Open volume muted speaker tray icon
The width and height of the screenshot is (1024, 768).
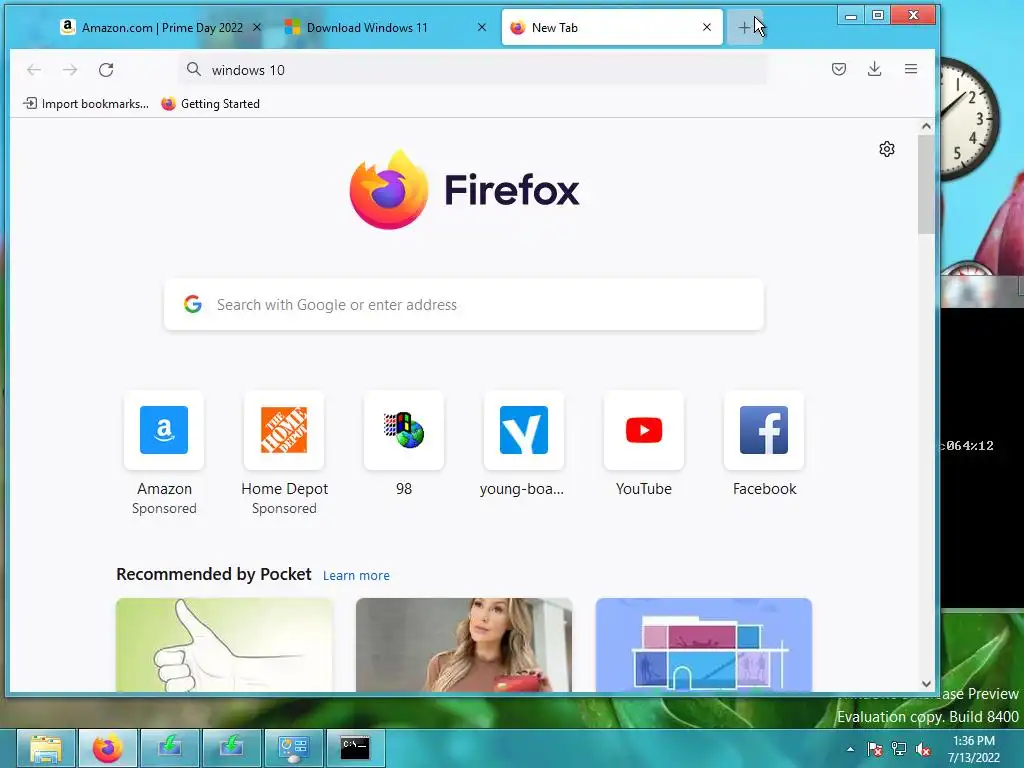coord(923,749)
